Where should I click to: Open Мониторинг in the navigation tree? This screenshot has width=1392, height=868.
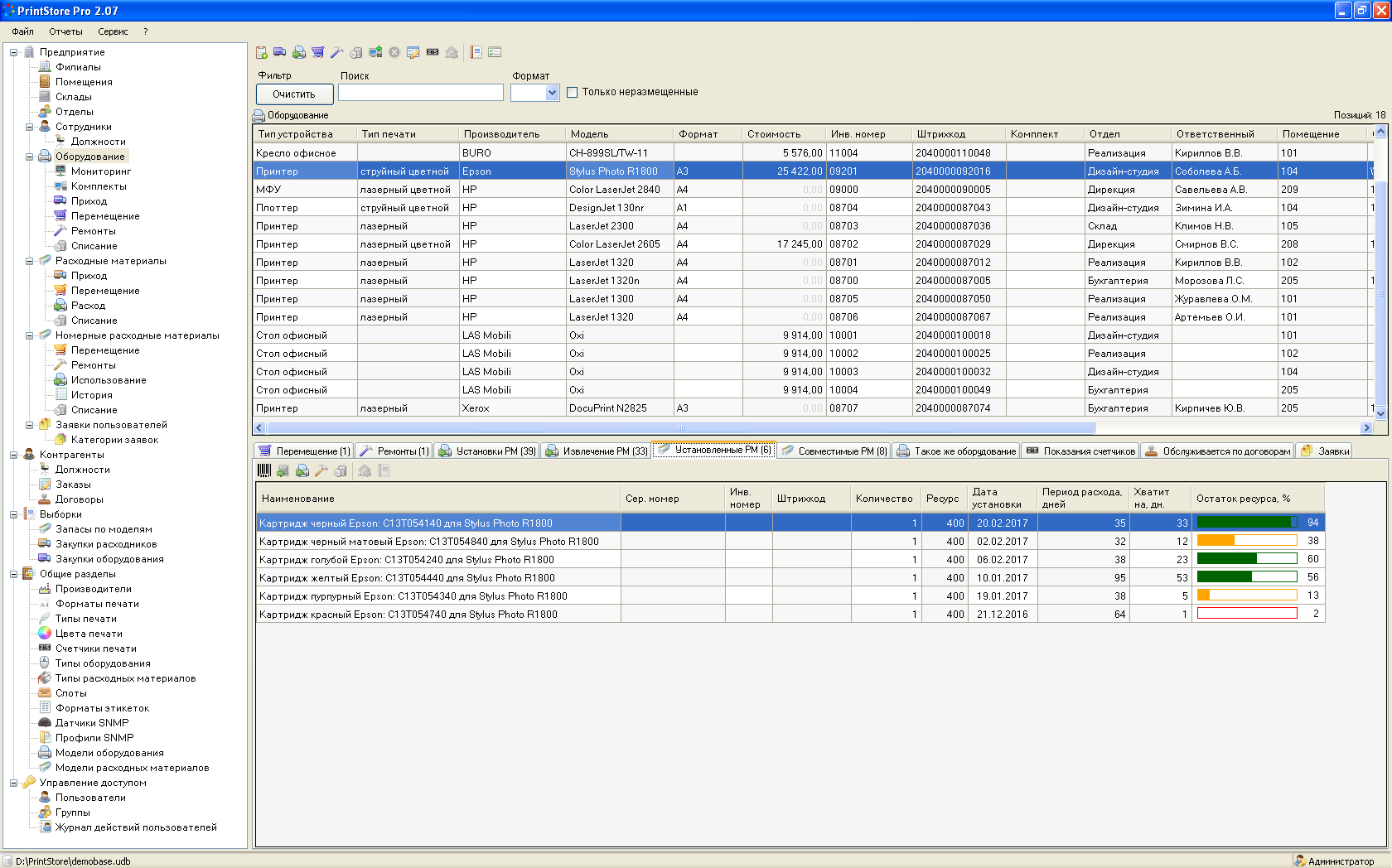(101, 171)
